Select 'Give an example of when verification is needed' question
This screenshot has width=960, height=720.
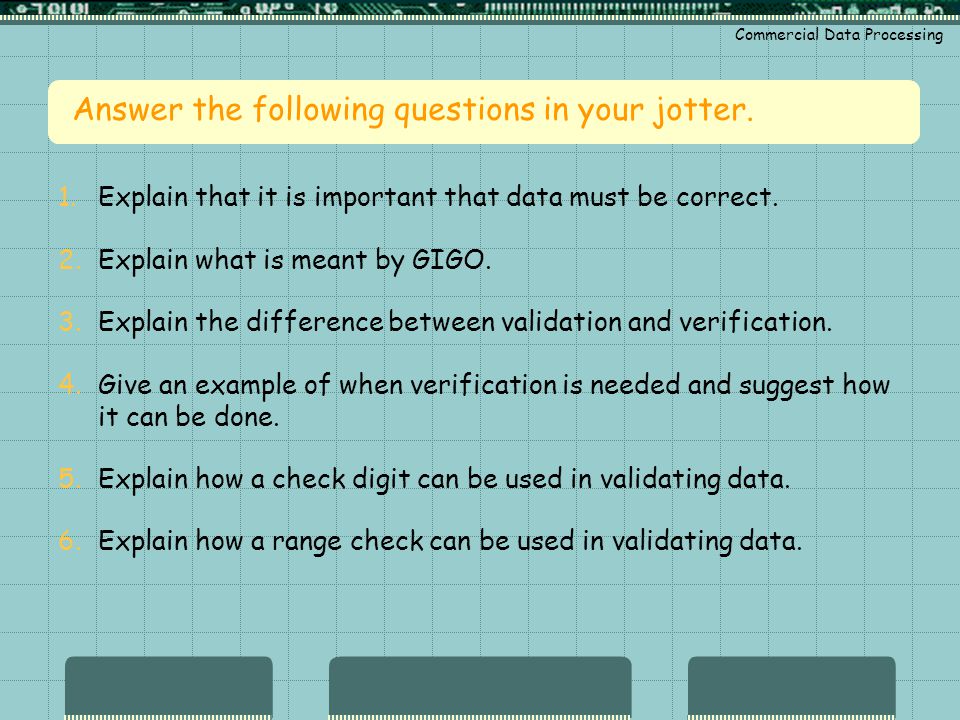[x=493, y=400]
